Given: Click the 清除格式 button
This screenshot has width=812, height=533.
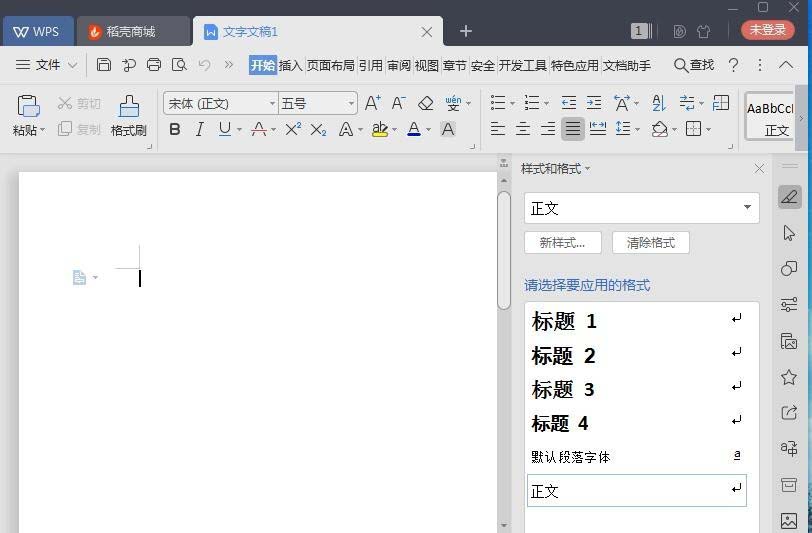Looking at the screenshot, I should pyautogui.click(x=650, y=243).
